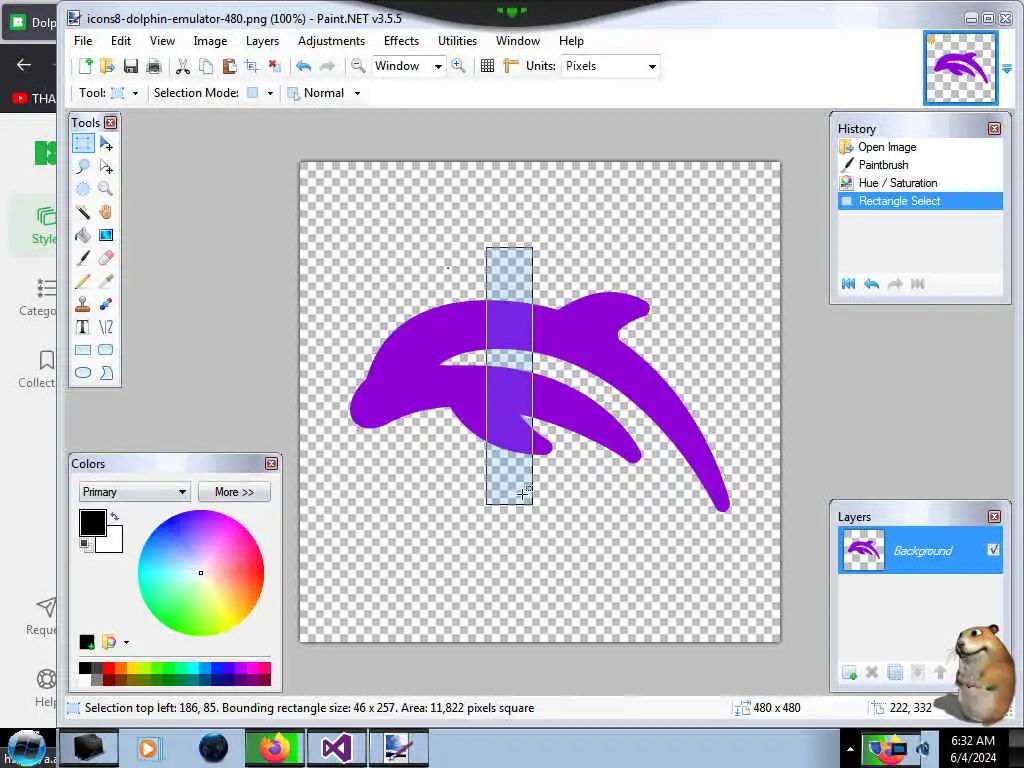Image resolution: width=1024 pixels, height=768 pixels.
Task: Click the New image toolbar icon
Action: pyautogui.click(x=86, y=66)
